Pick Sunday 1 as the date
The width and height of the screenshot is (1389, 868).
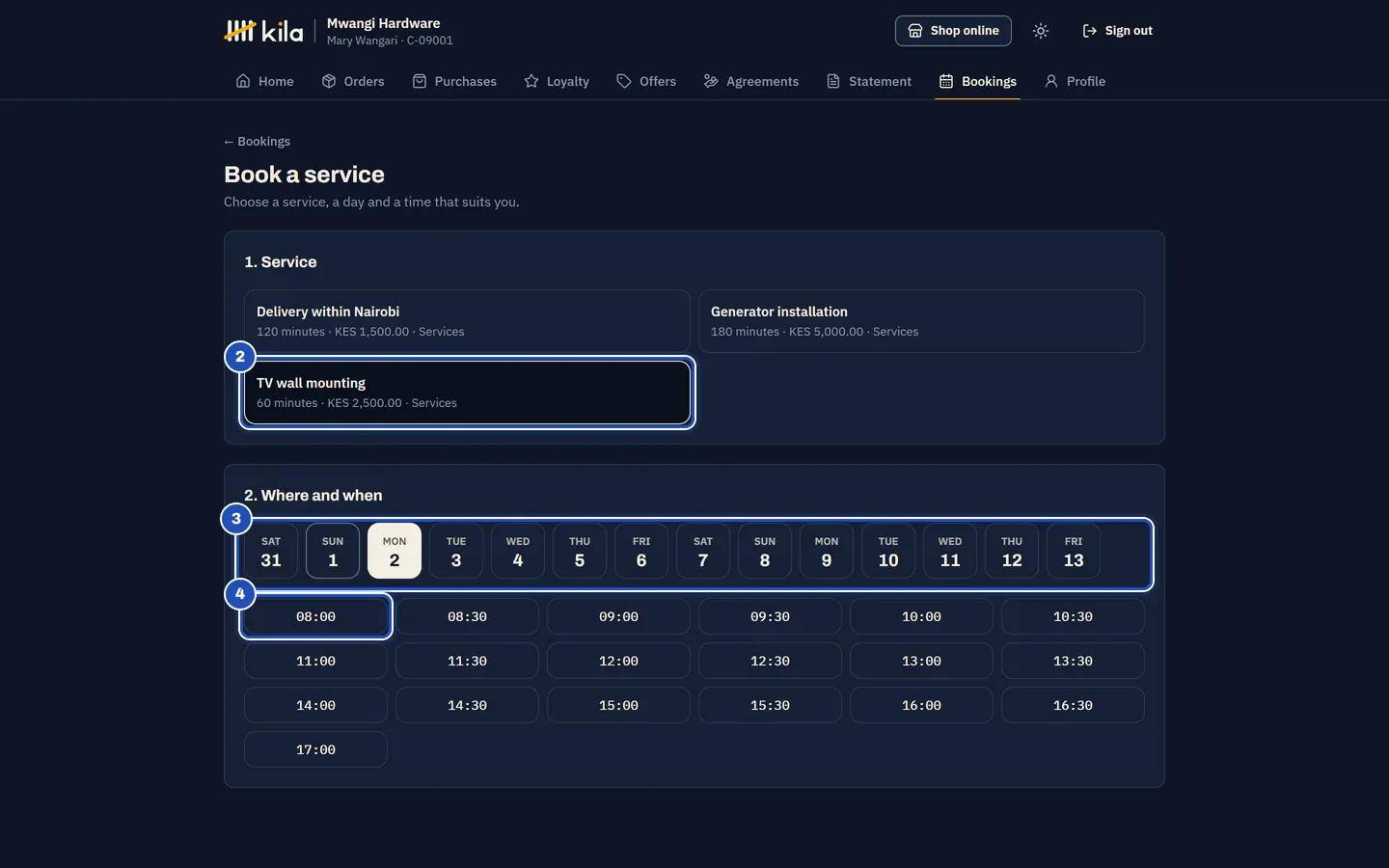[x=333, y=551]
